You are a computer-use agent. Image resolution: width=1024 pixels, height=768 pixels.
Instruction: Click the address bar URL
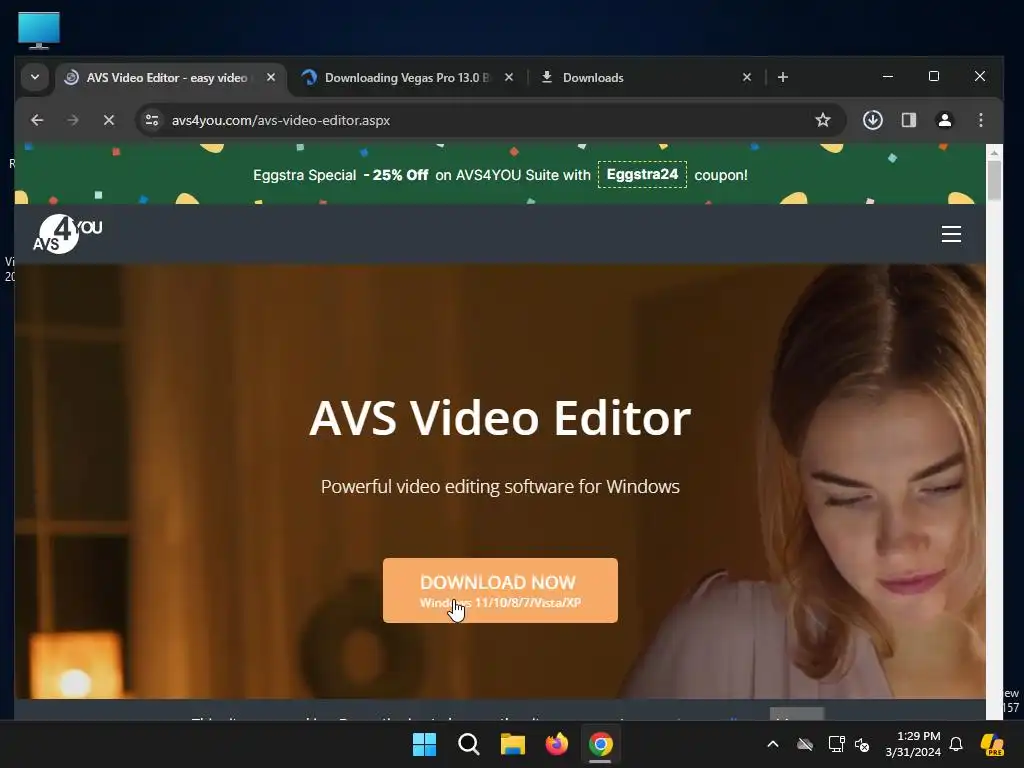click(281, 121)
